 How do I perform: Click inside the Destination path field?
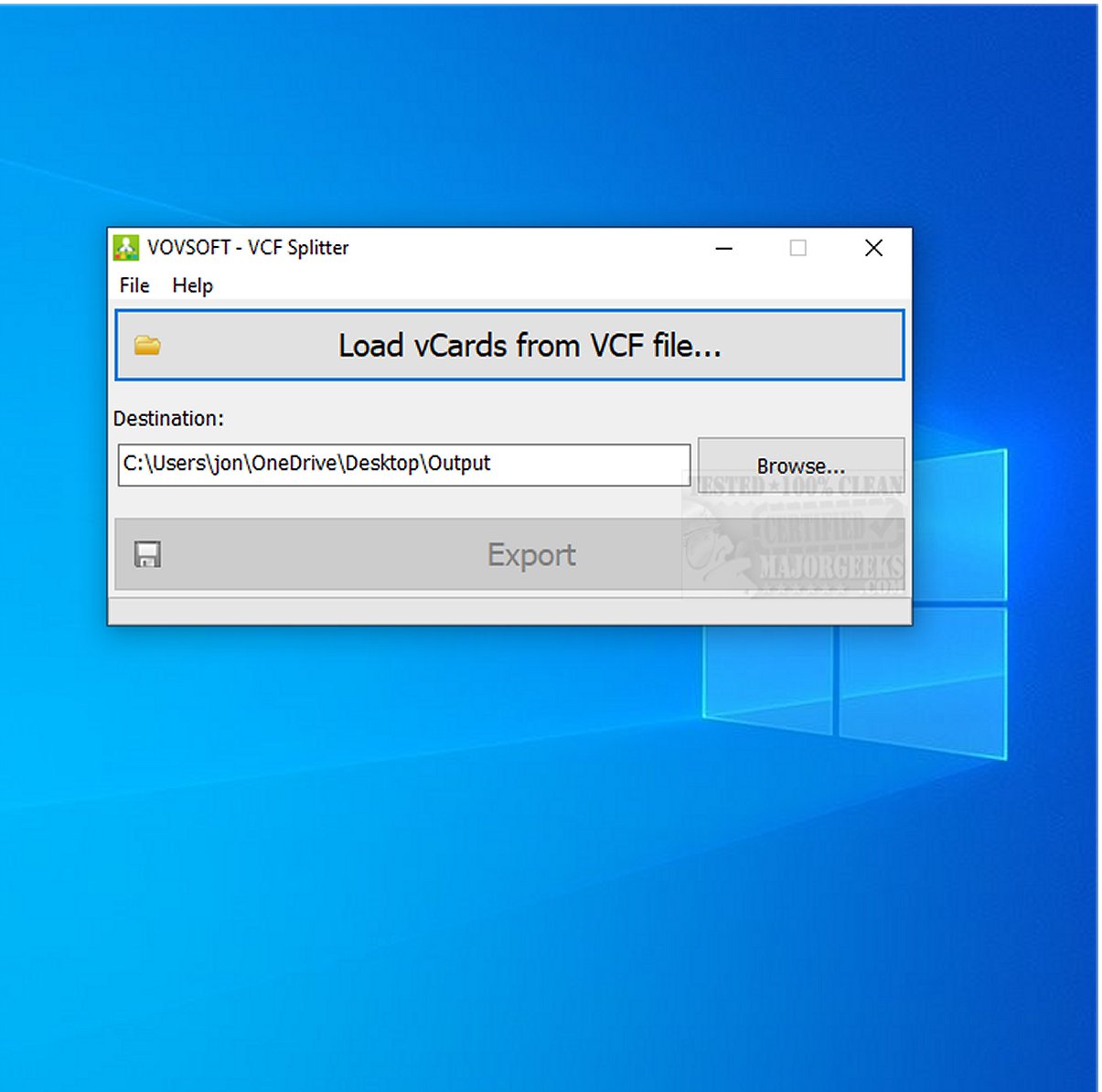tap(402, 464)
